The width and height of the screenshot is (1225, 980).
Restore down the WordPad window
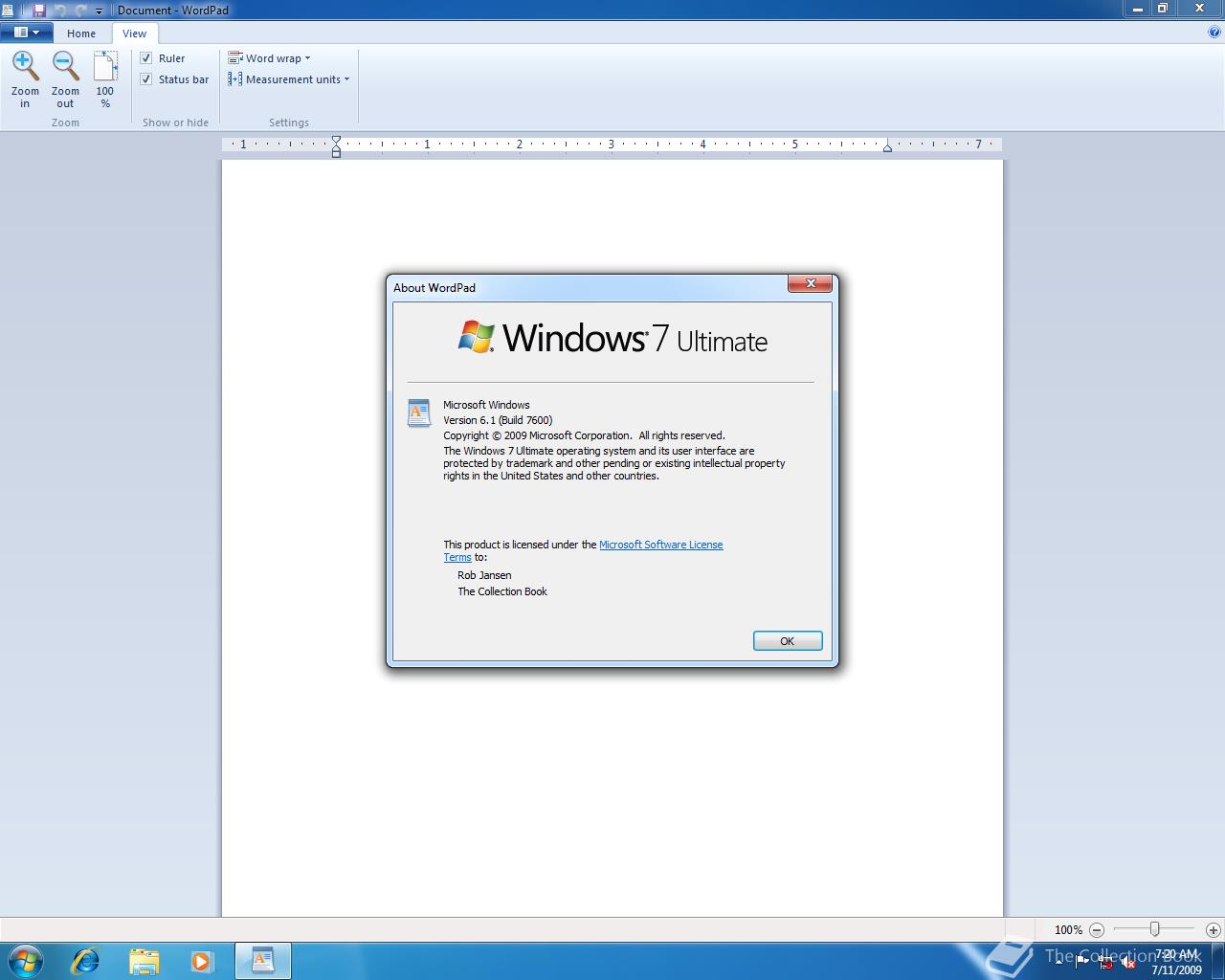(x=1163, y=9)
